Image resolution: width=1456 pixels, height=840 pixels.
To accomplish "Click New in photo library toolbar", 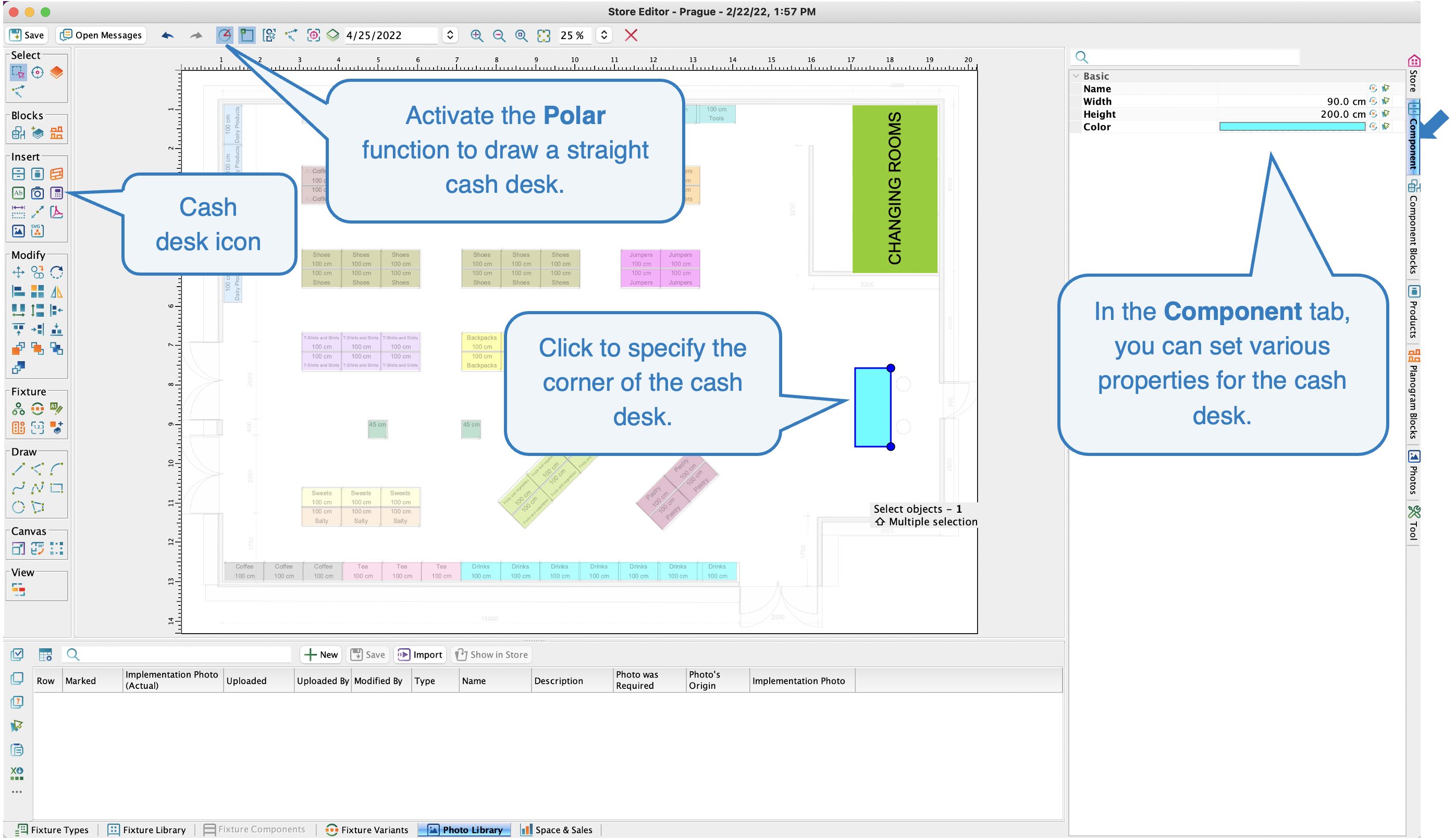I will click(x=320, y=654).
